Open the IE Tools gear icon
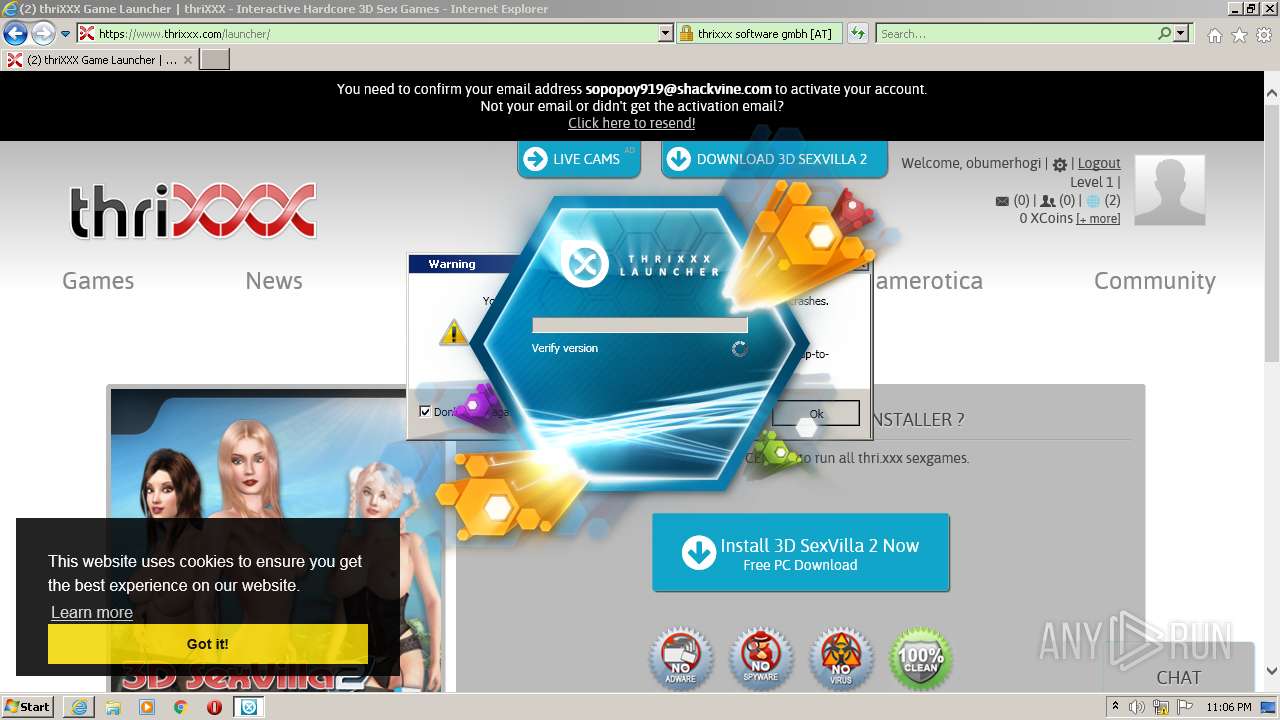The image size is (1280, 720). (1264, 35)
